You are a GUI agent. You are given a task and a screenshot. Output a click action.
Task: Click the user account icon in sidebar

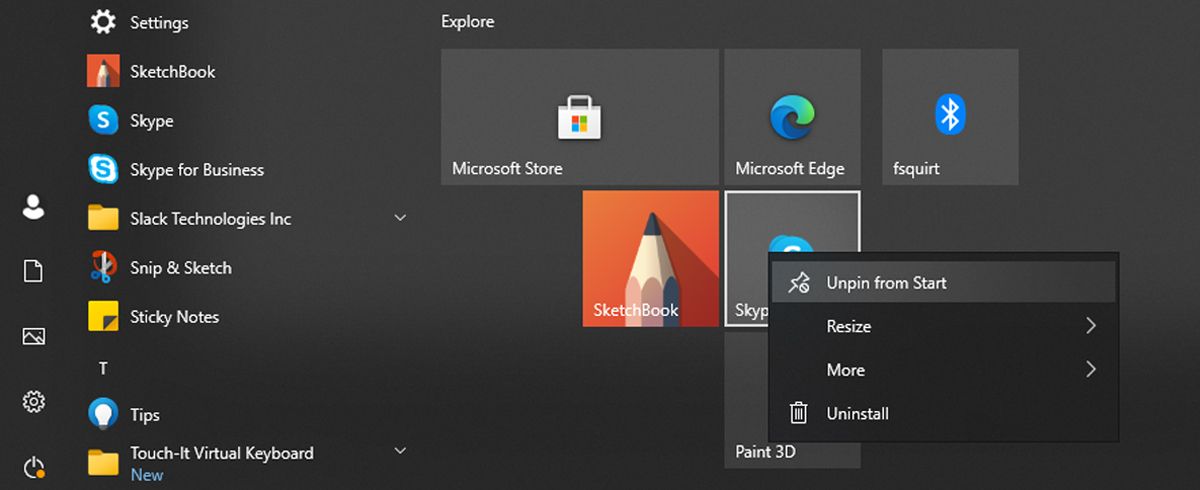[x=33, y=207]
